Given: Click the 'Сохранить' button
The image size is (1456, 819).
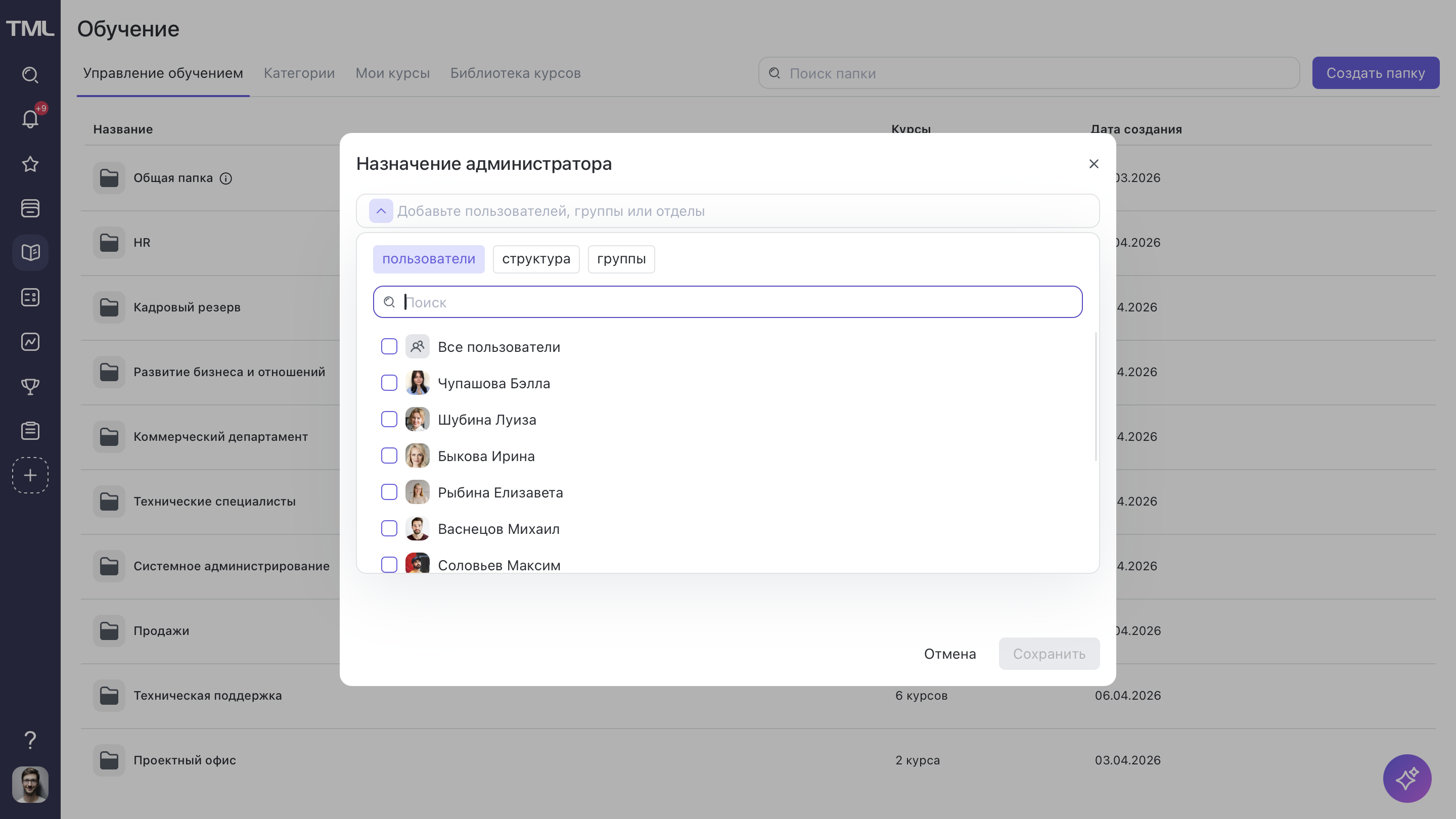Looking at the screenshot, I should pos(1049,654).
